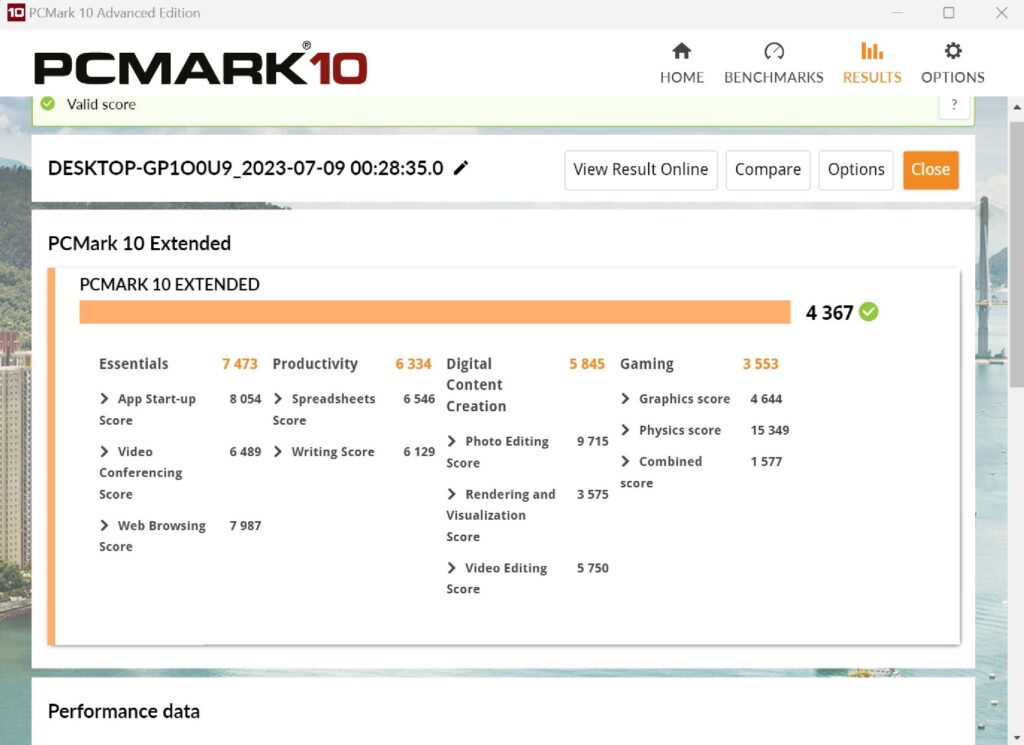Click the Productivity score 6 334
Image resolution: width=1024 pixels, height=745 pixels.
(x=413, y=364)
